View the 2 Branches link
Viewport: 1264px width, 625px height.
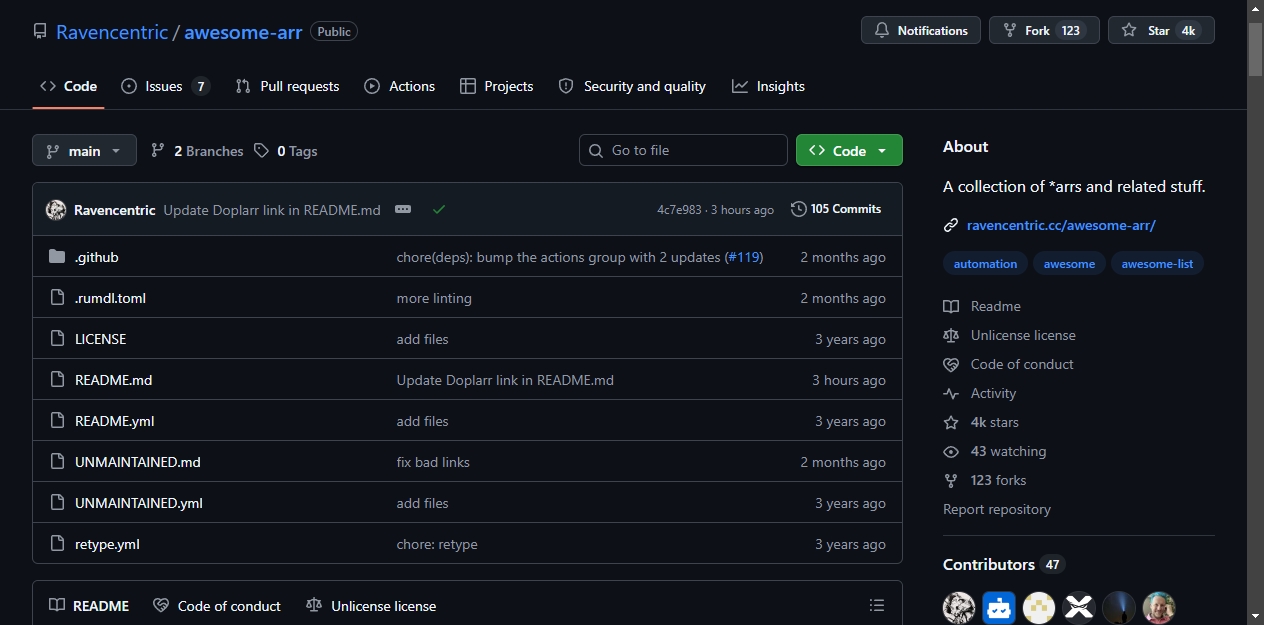197,151
